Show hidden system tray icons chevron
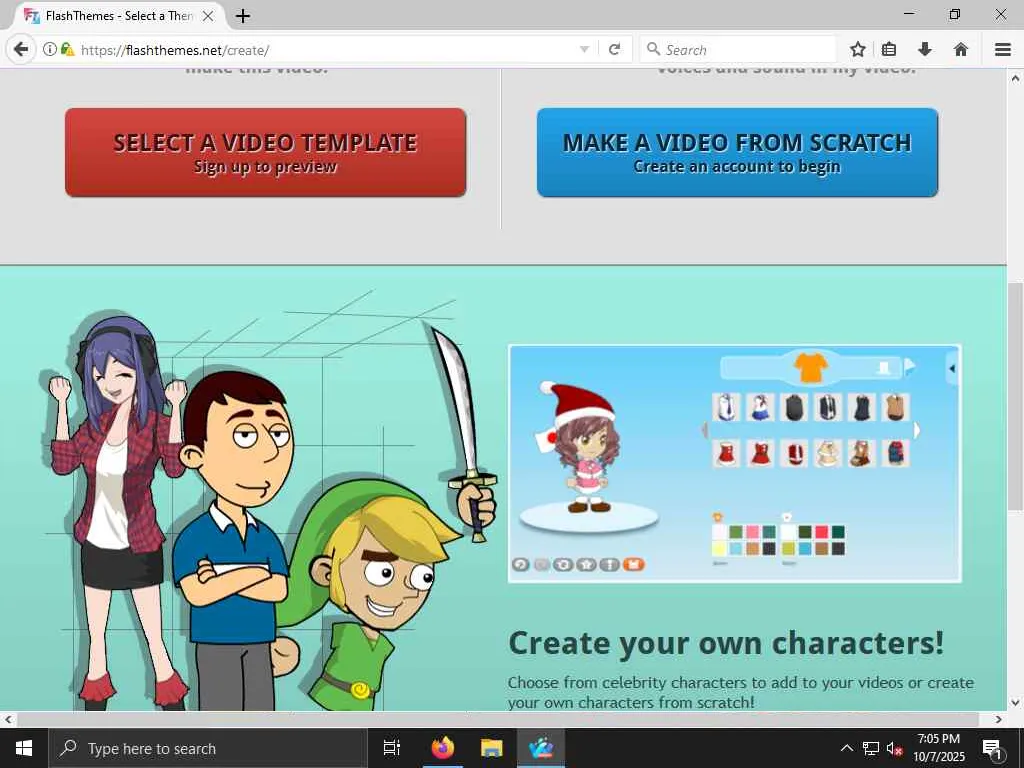Viewport: 1024px width, 768px height. (x=846, y=748)
